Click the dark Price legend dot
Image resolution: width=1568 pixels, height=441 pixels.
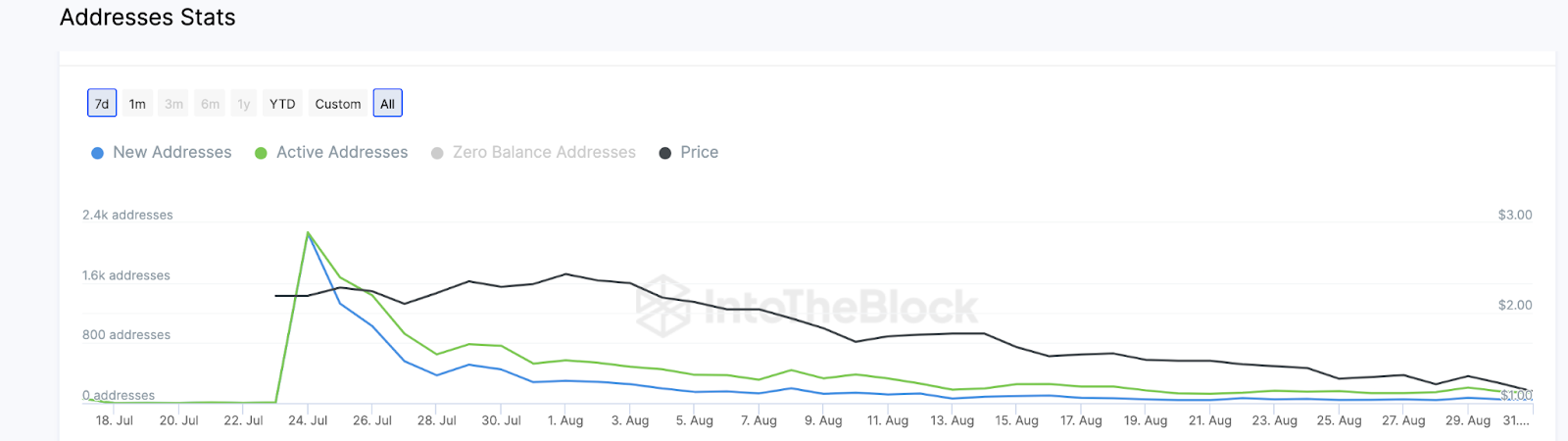665,154
